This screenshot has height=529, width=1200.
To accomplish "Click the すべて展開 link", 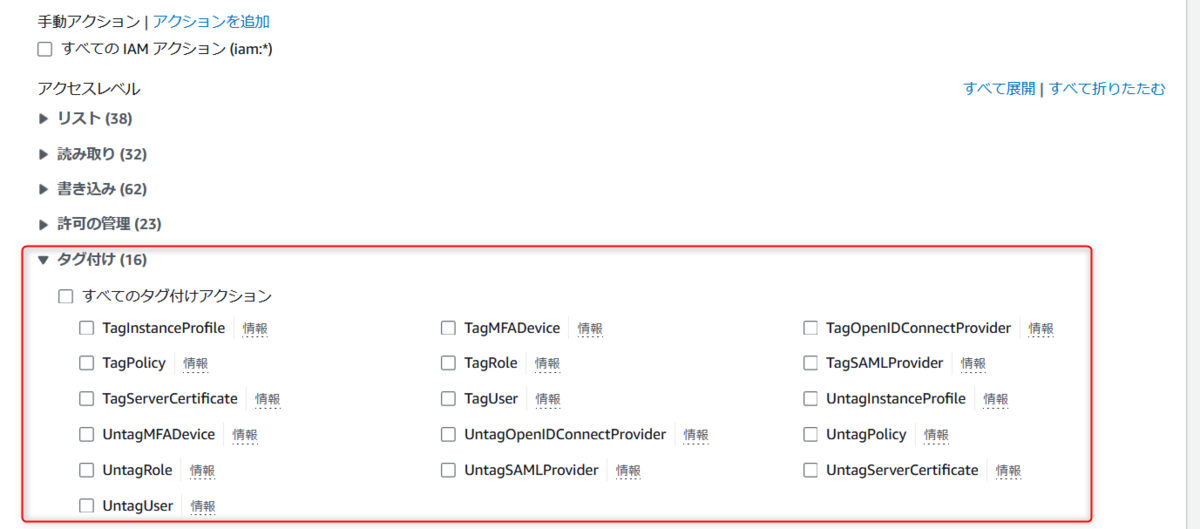I will (999, 88).
